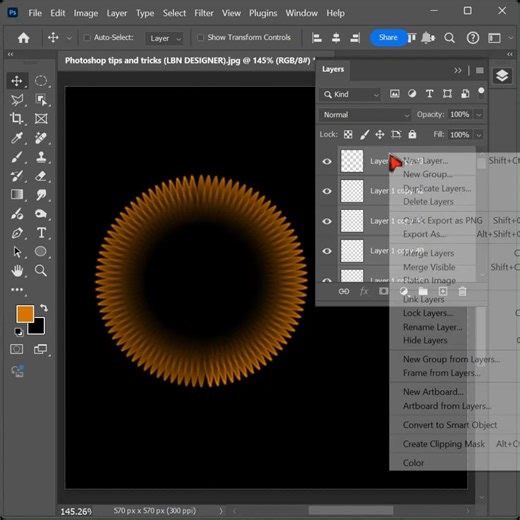
Task: Open the Window menu
Action: pos(301,13)
